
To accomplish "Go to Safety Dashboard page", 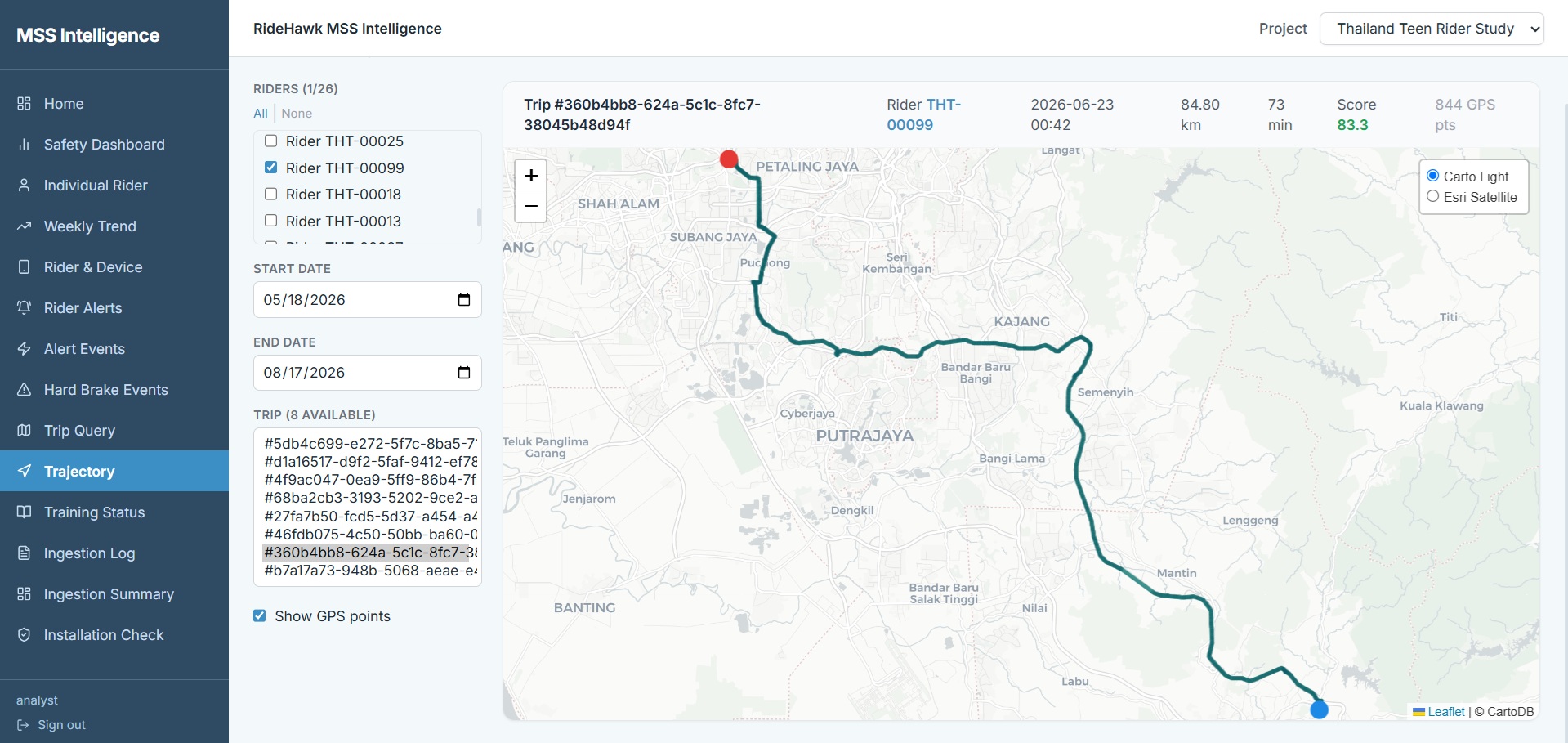I will 114,145.
